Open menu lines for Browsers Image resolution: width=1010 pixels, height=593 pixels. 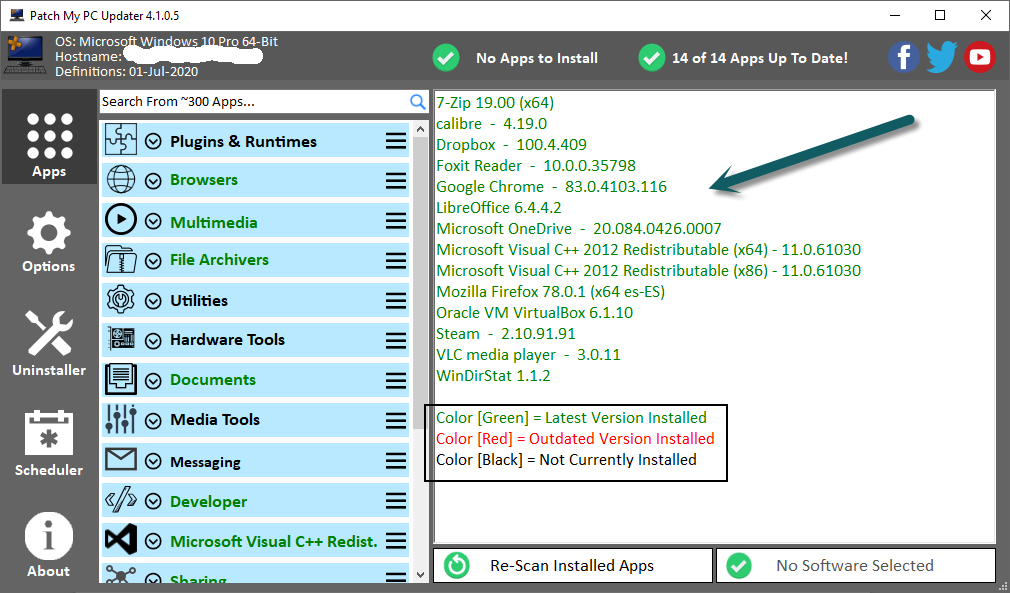[396, 181]
